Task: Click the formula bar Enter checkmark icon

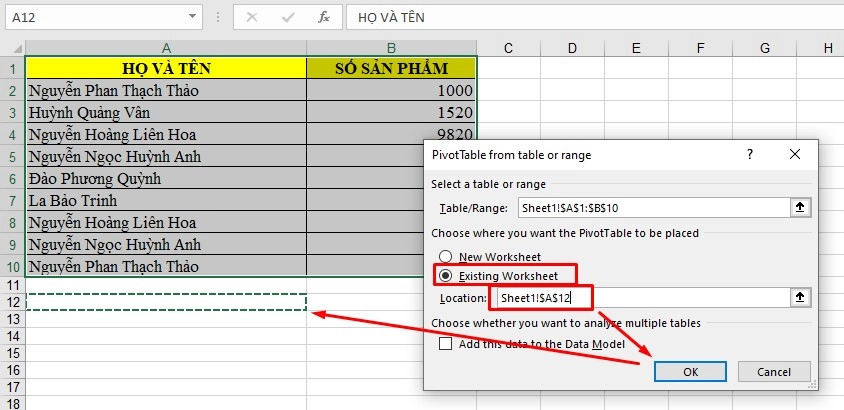Action: tap(287, 17)
